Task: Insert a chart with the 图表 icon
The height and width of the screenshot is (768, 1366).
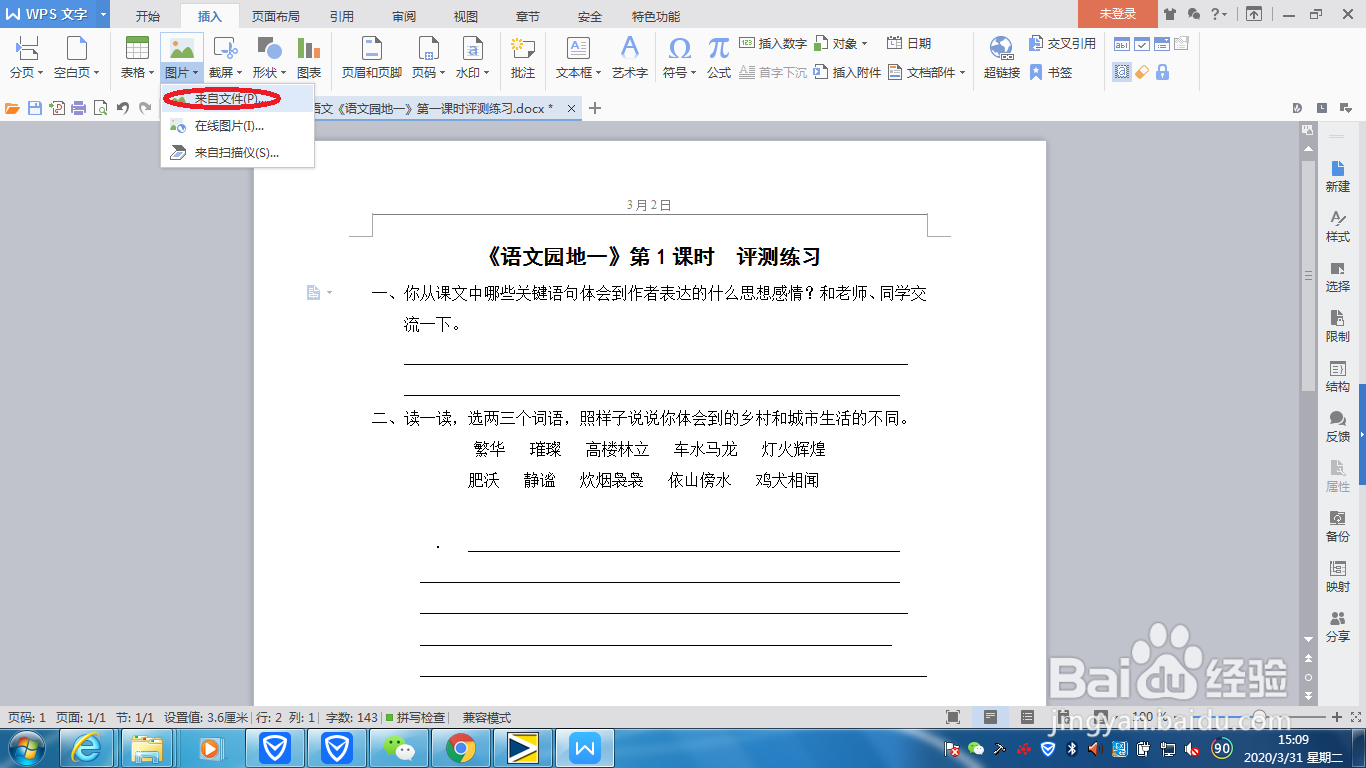Action: click(310, 55)
